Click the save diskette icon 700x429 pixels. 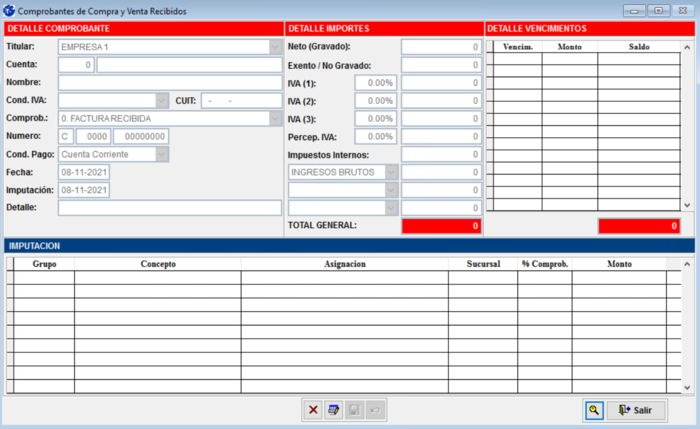(354, 410)
